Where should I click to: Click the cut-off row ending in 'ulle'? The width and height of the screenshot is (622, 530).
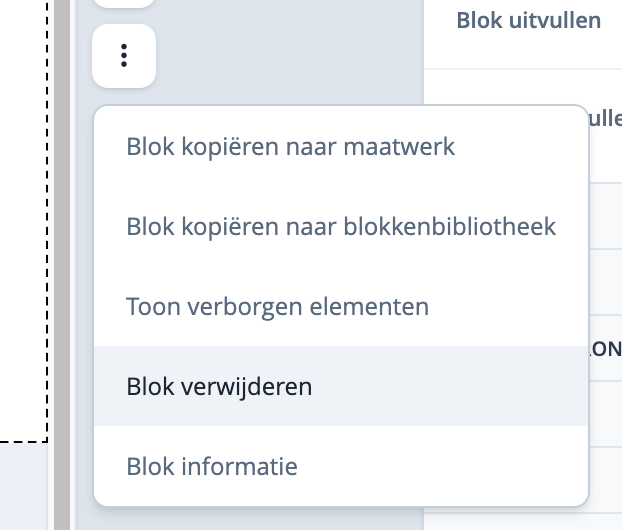(x=604, y=118)
